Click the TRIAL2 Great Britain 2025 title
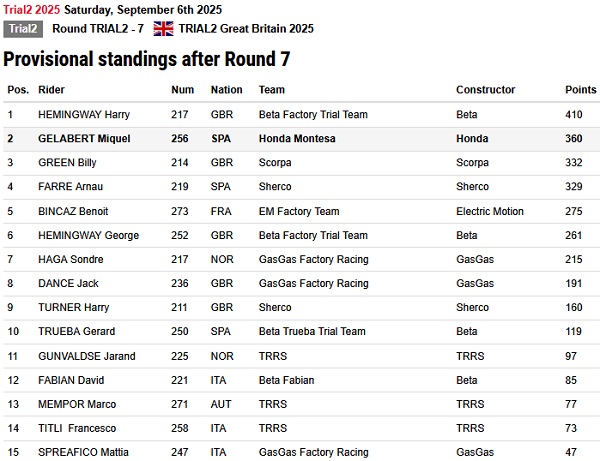Viewport: 600px width, 461px height. point(246,29)
